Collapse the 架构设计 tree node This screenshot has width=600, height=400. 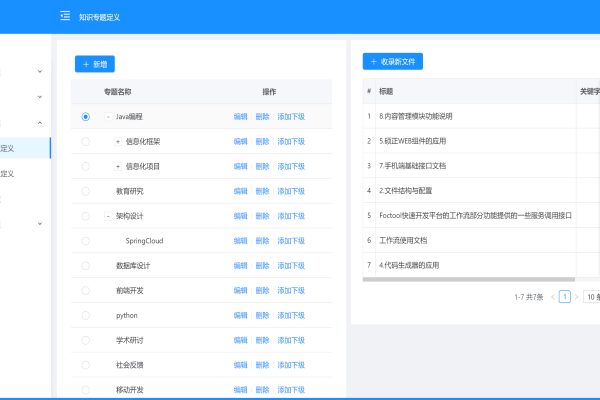pyautogui.click(x=108, y=216)
